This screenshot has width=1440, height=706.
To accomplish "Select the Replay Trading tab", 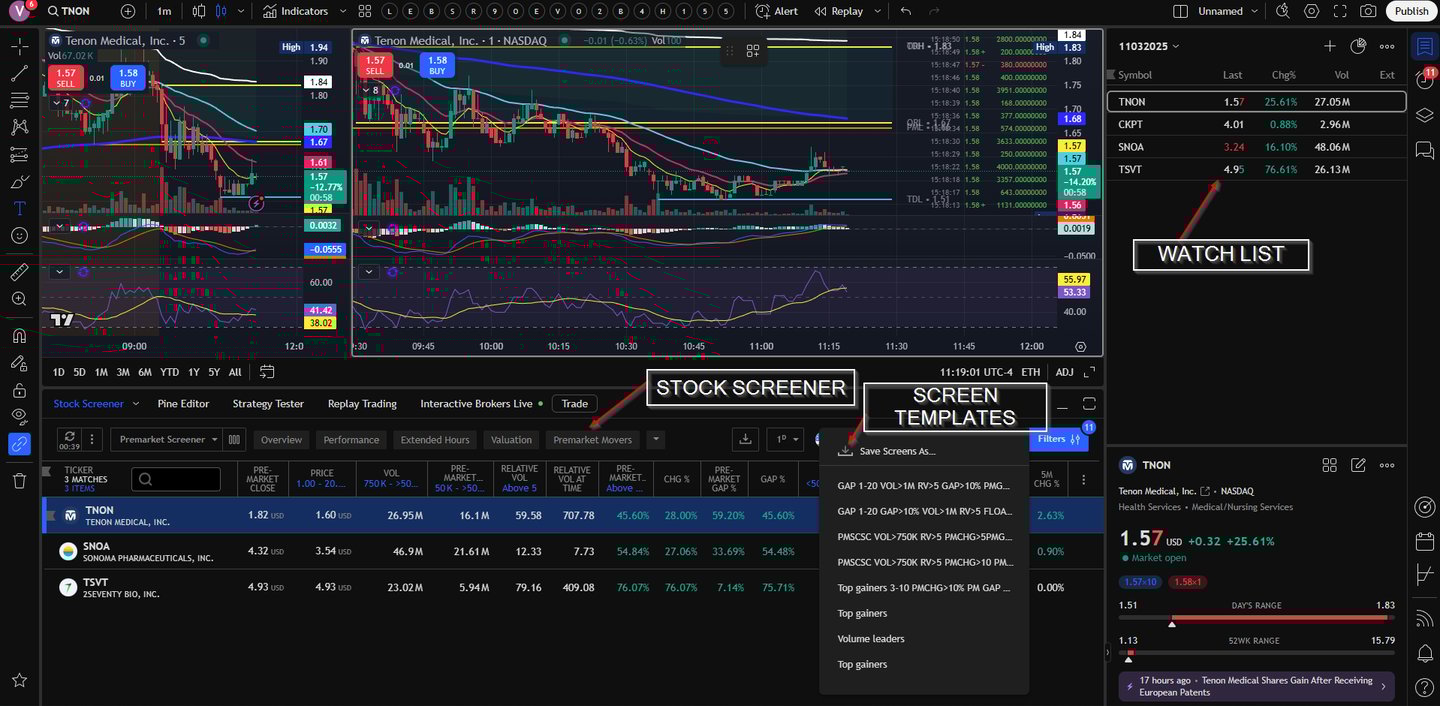I will click(362, 404).
